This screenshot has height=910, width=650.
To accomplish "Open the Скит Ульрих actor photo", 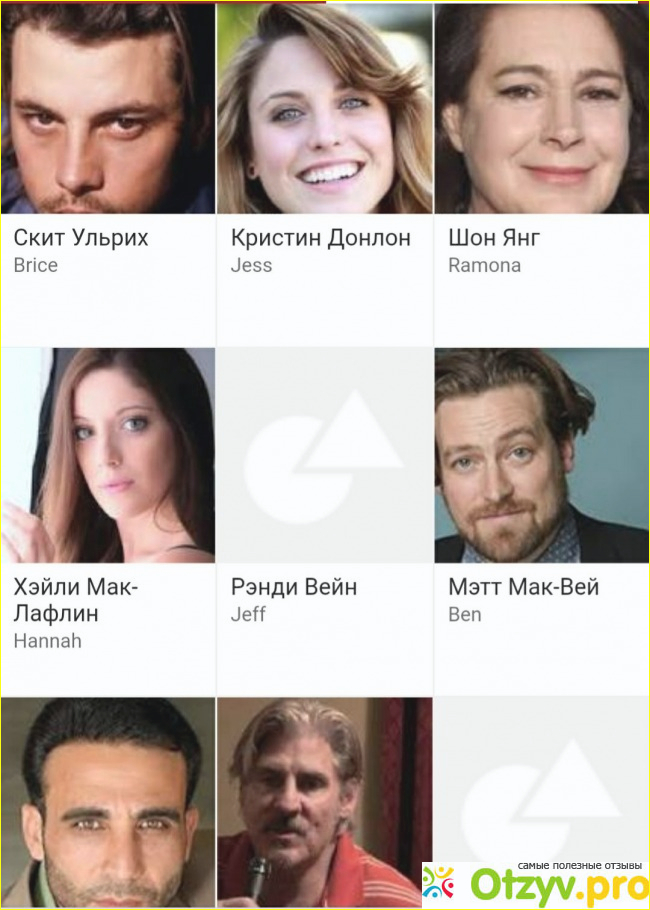I will point(108,108).
